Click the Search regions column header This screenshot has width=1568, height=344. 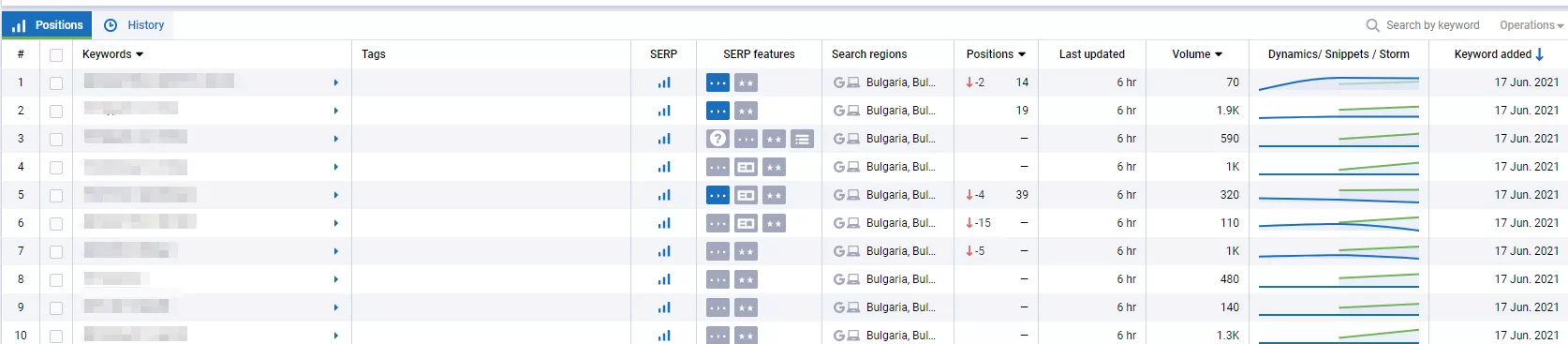869,54
